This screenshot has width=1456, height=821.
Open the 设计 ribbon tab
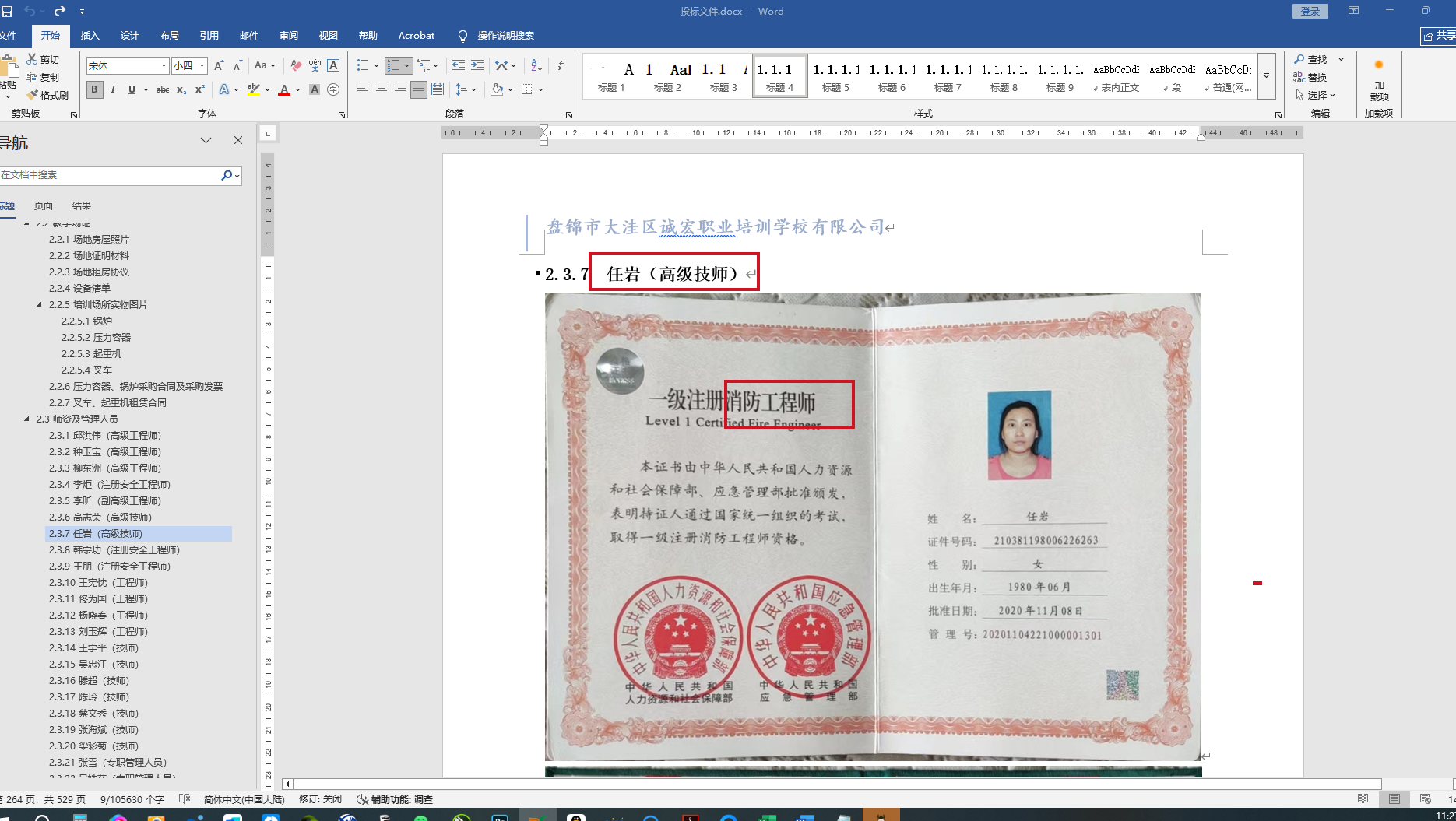pyautogui.click(x=130, y=36)
